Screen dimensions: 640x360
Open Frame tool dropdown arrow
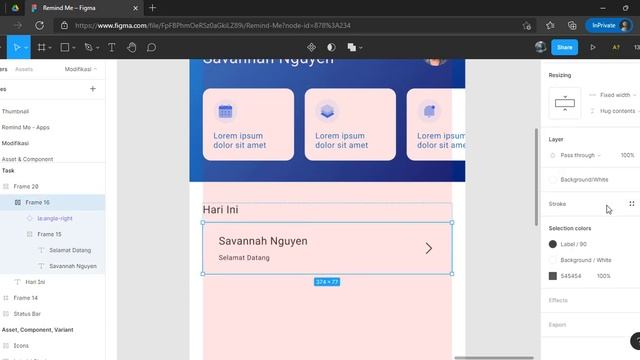point(50,48)
